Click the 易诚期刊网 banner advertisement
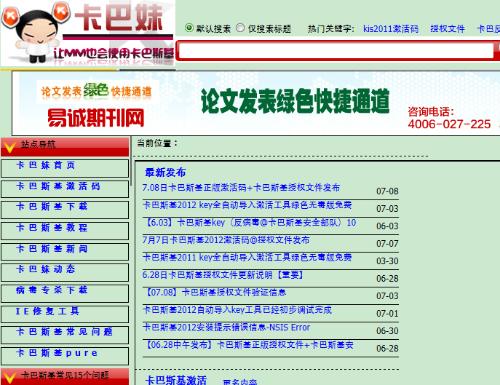Screen dimensions: 500x385 256,103
